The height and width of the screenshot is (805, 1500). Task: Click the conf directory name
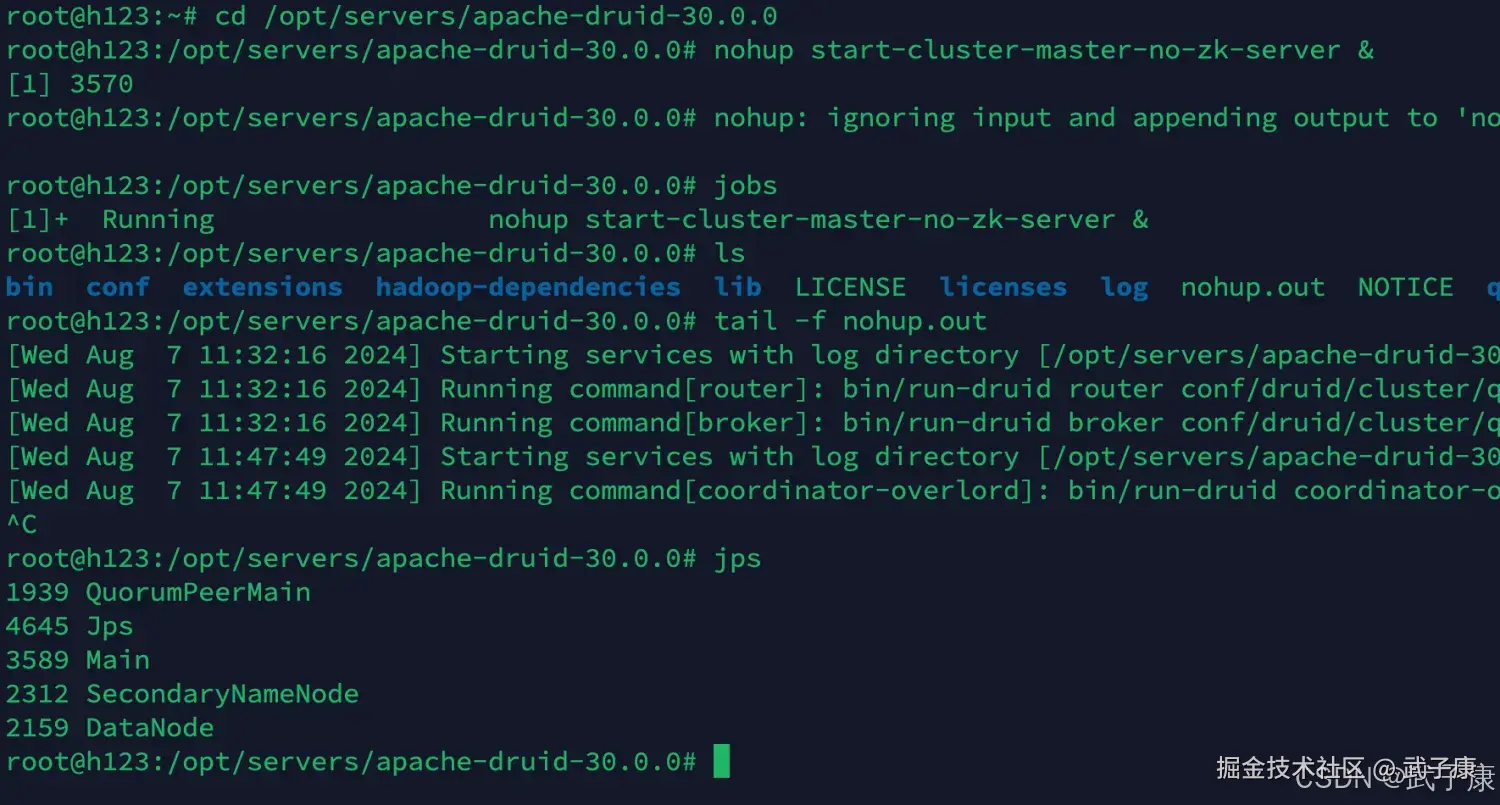pyautogui.click(x=117, y=287)
